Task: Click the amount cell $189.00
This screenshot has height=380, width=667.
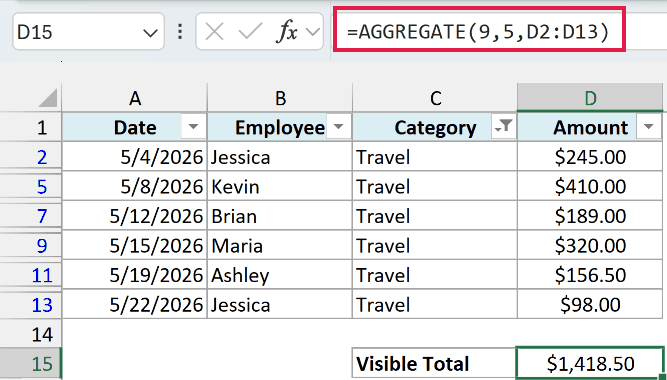Action: [x=590, y=216]
